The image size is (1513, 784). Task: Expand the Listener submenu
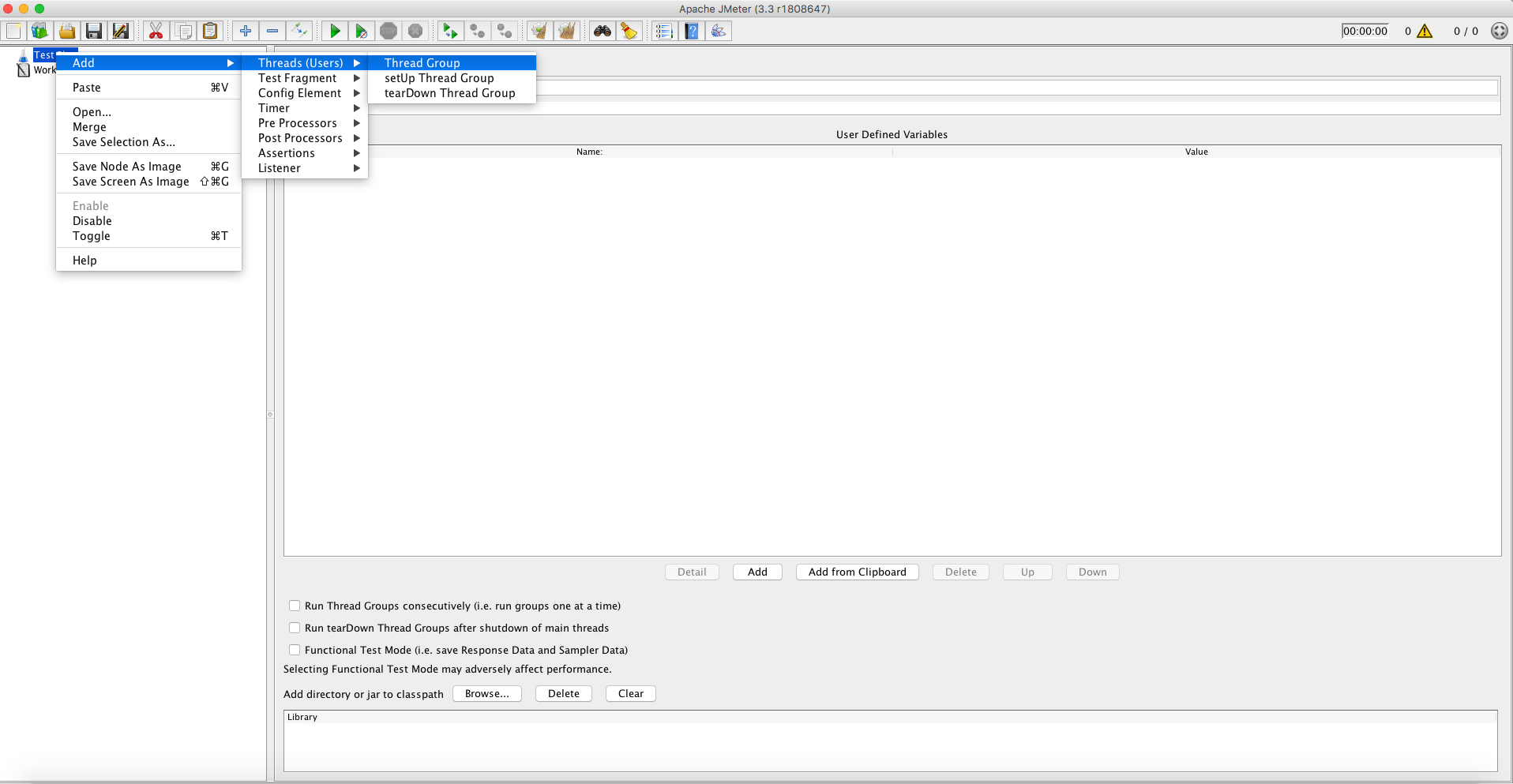tap(305, 168)
